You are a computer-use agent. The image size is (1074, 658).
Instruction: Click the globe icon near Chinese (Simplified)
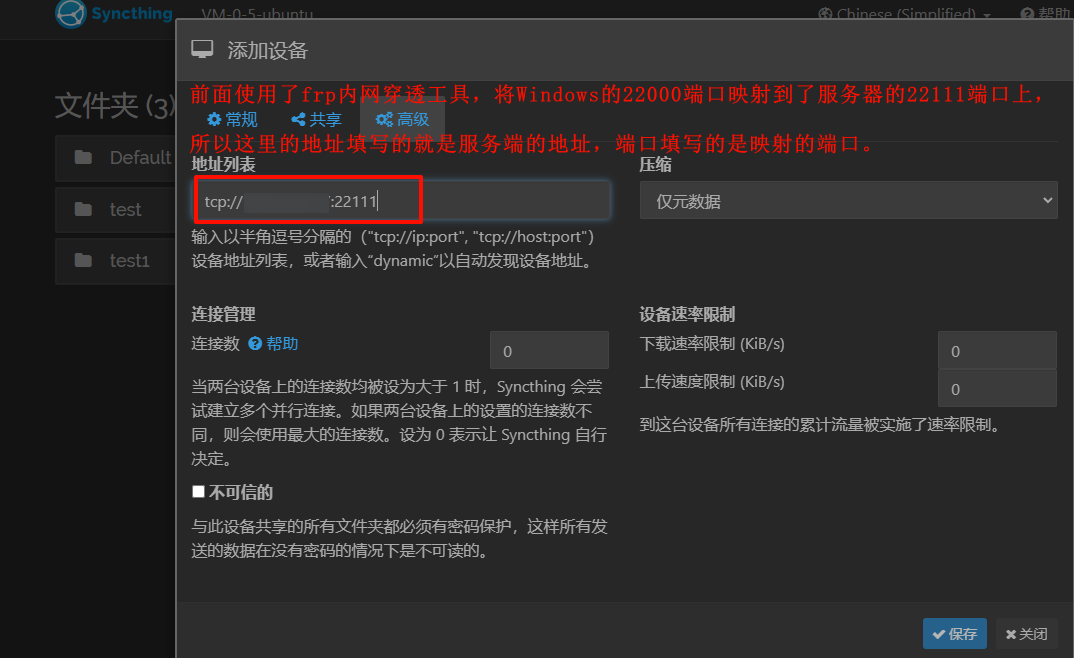(825, 14)
